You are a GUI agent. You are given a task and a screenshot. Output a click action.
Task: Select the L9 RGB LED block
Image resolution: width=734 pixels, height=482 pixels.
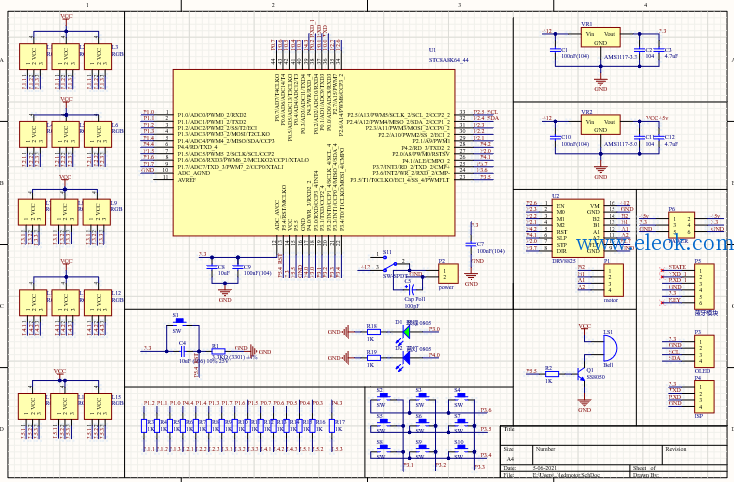(x=97, y=212)
